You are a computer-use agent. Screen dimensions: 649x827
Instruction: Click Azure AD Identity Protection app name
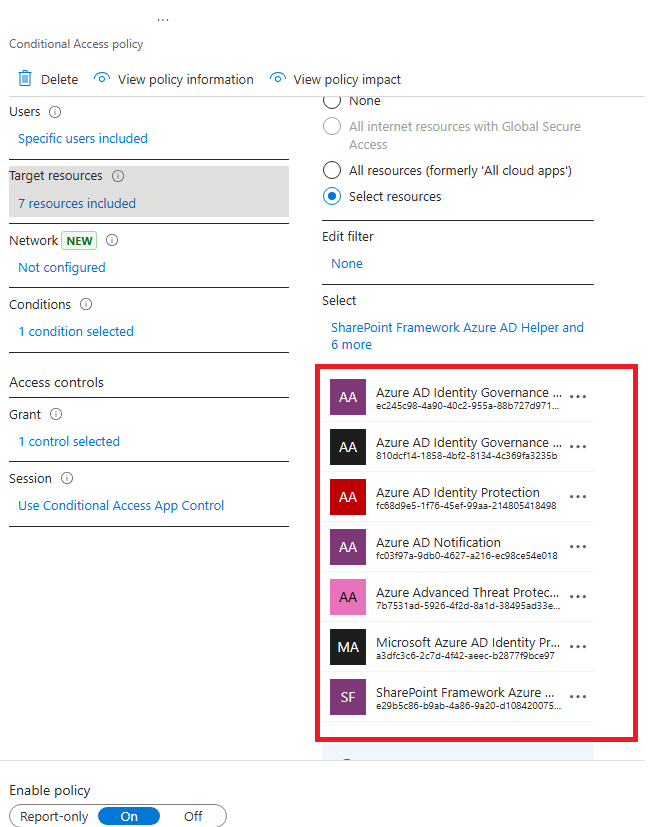point(458,492)
